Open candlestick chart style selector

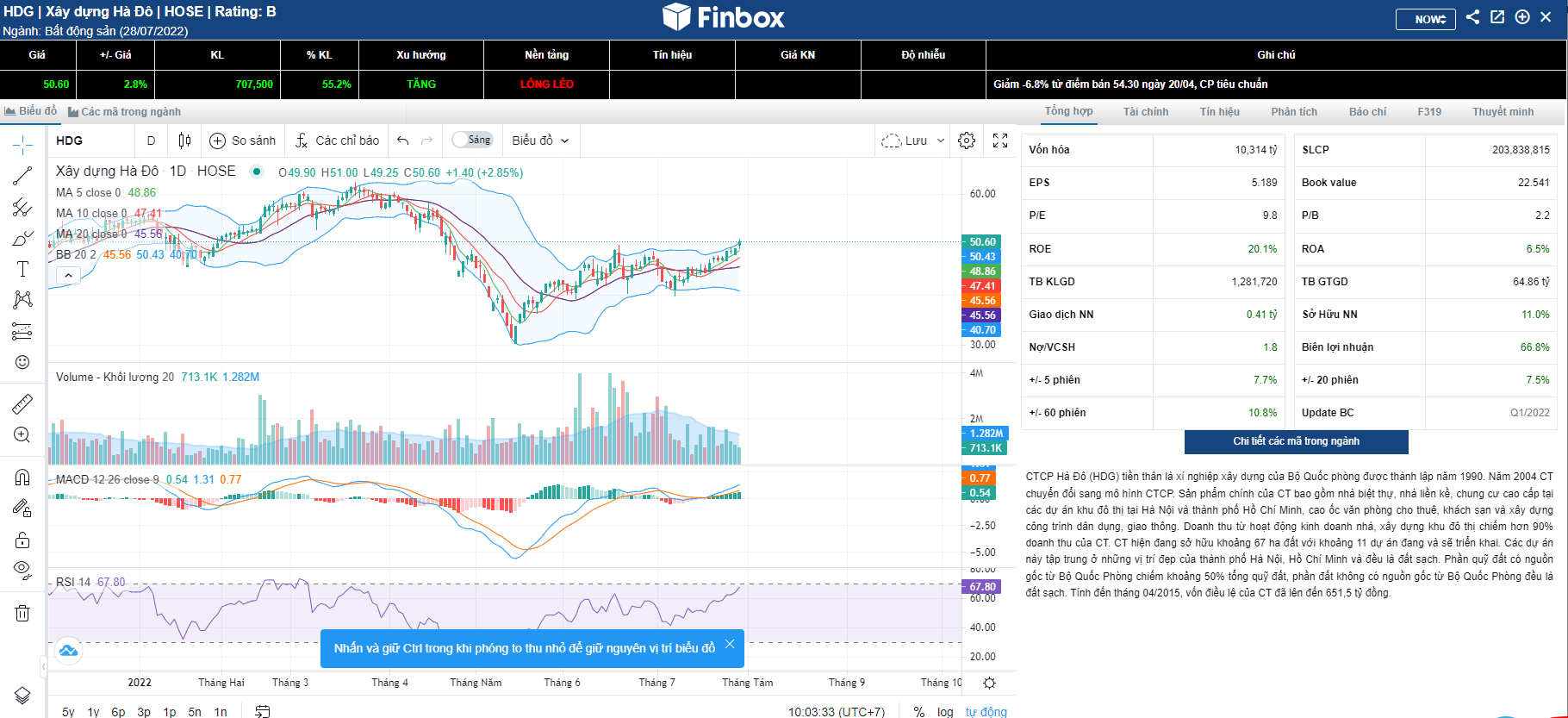pyautogui.click(x=184, y=140)
